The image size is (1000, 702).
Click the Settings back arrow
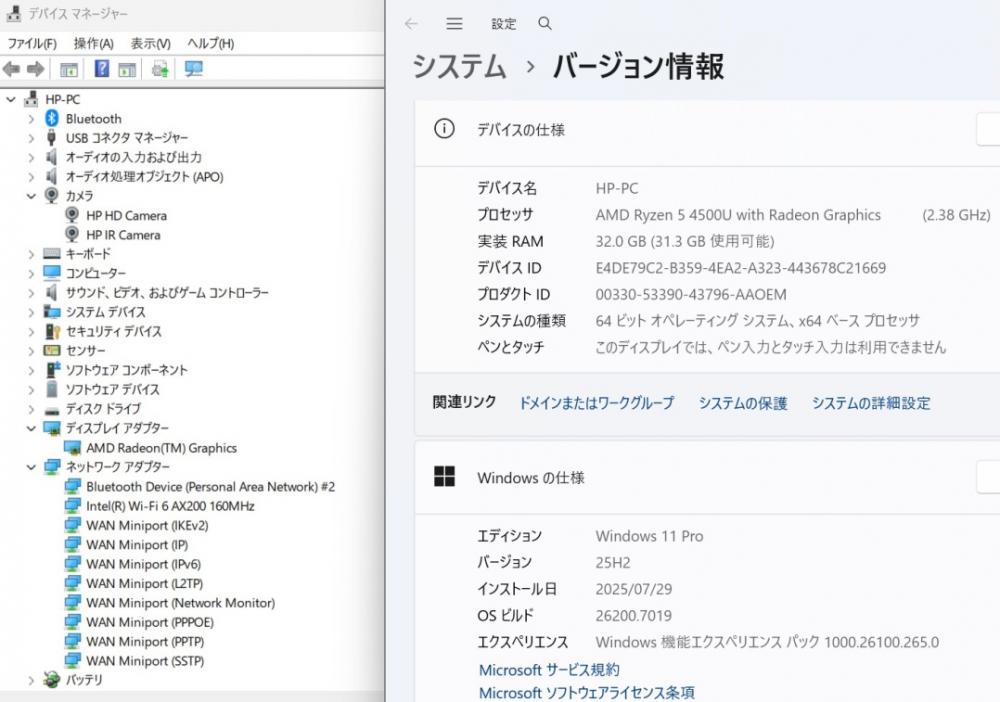(411, 24)
